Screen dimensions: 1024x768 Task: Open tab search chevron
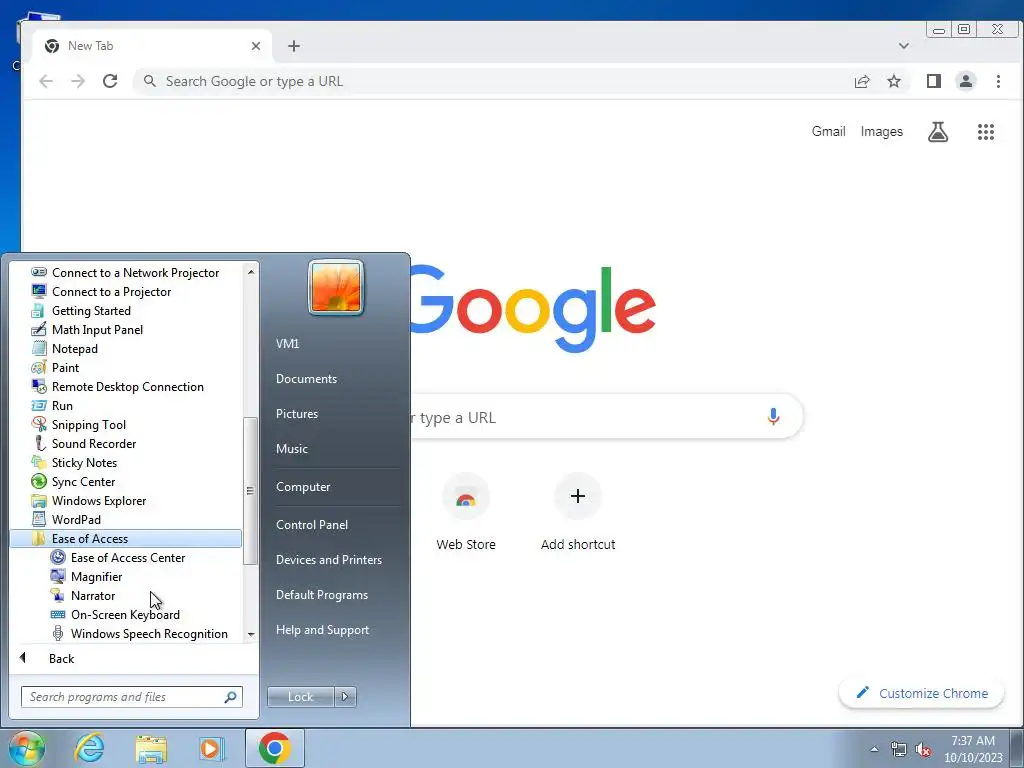[904, 46]
